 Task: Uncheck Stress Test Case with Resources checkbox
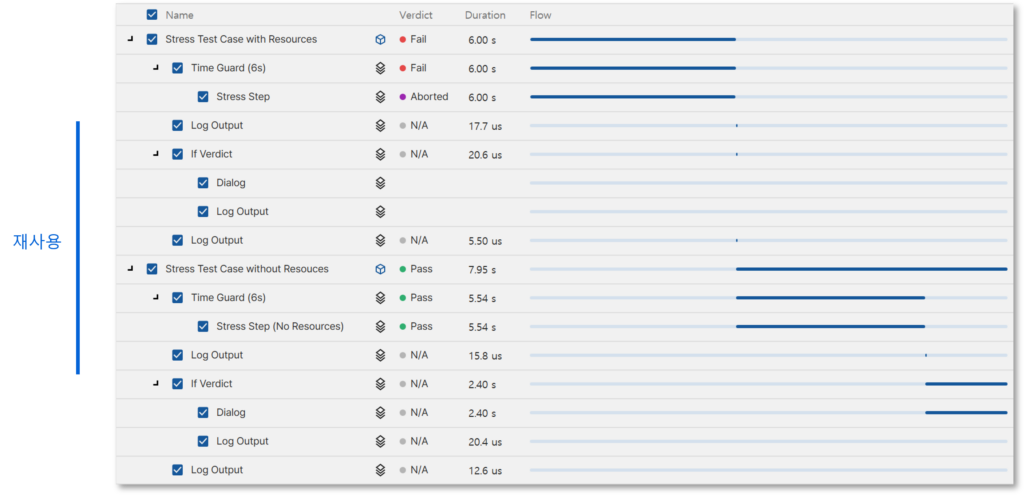(152, 39)
